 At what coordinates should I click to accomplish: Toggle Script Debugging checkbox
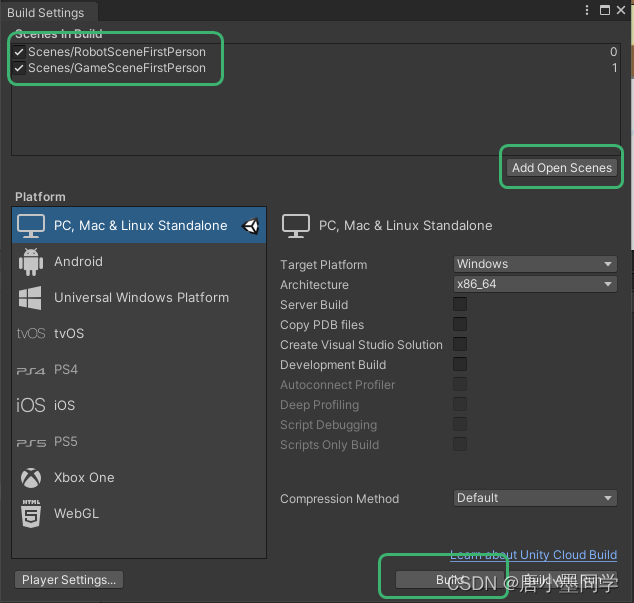pos(460,424)
